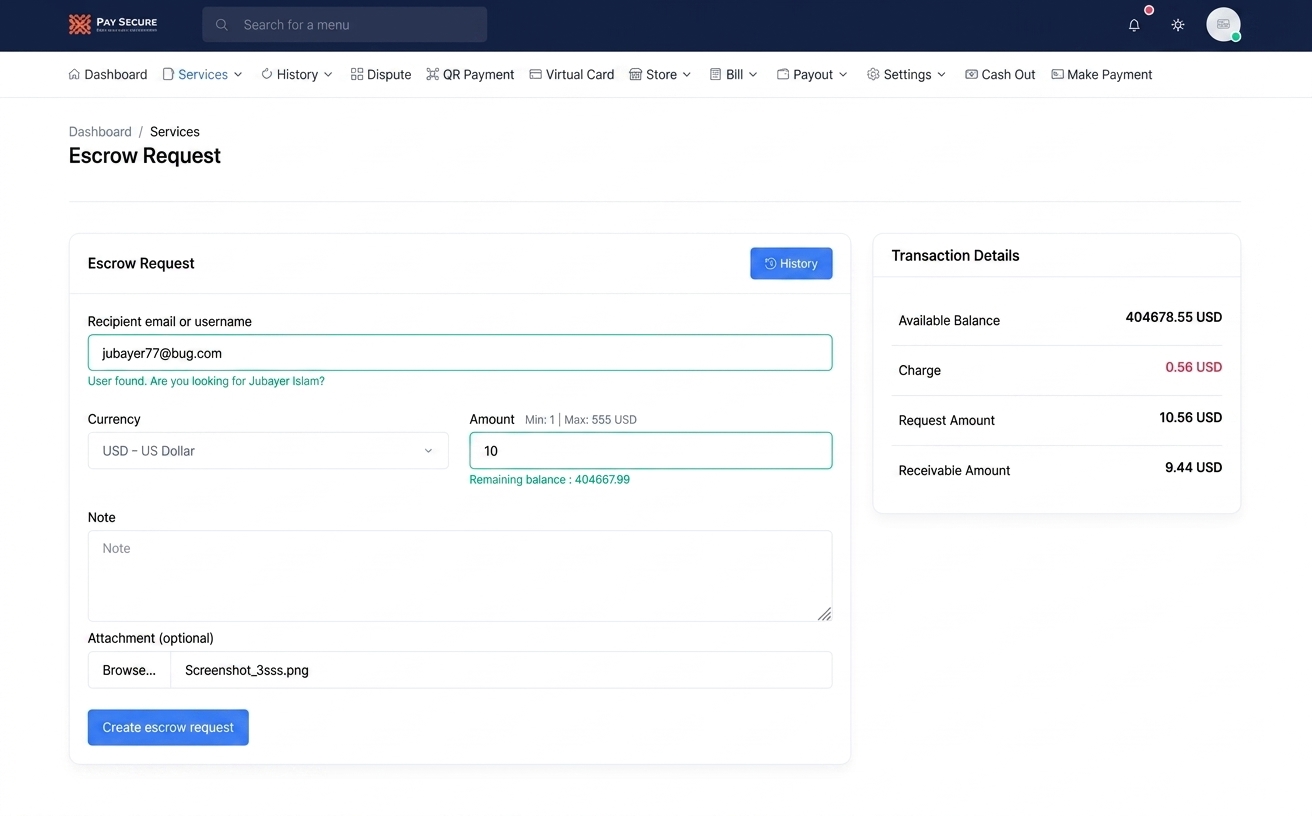Click the '404678.55 USD' balance value
This screenshot has width=1312, height=816.
(x=1174, y=317)
